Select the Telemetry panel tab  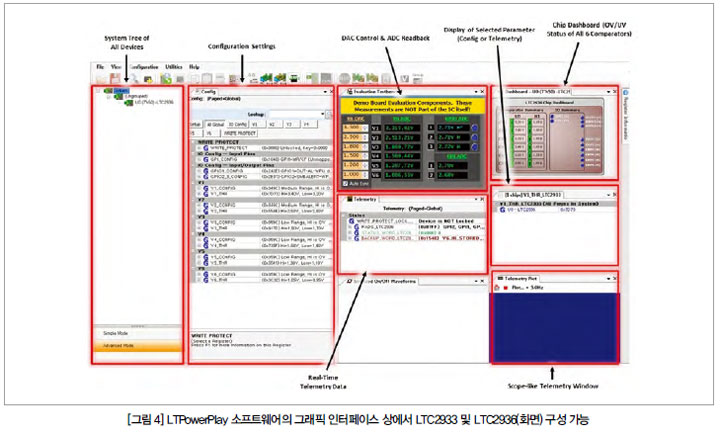(x=362, y=199)
